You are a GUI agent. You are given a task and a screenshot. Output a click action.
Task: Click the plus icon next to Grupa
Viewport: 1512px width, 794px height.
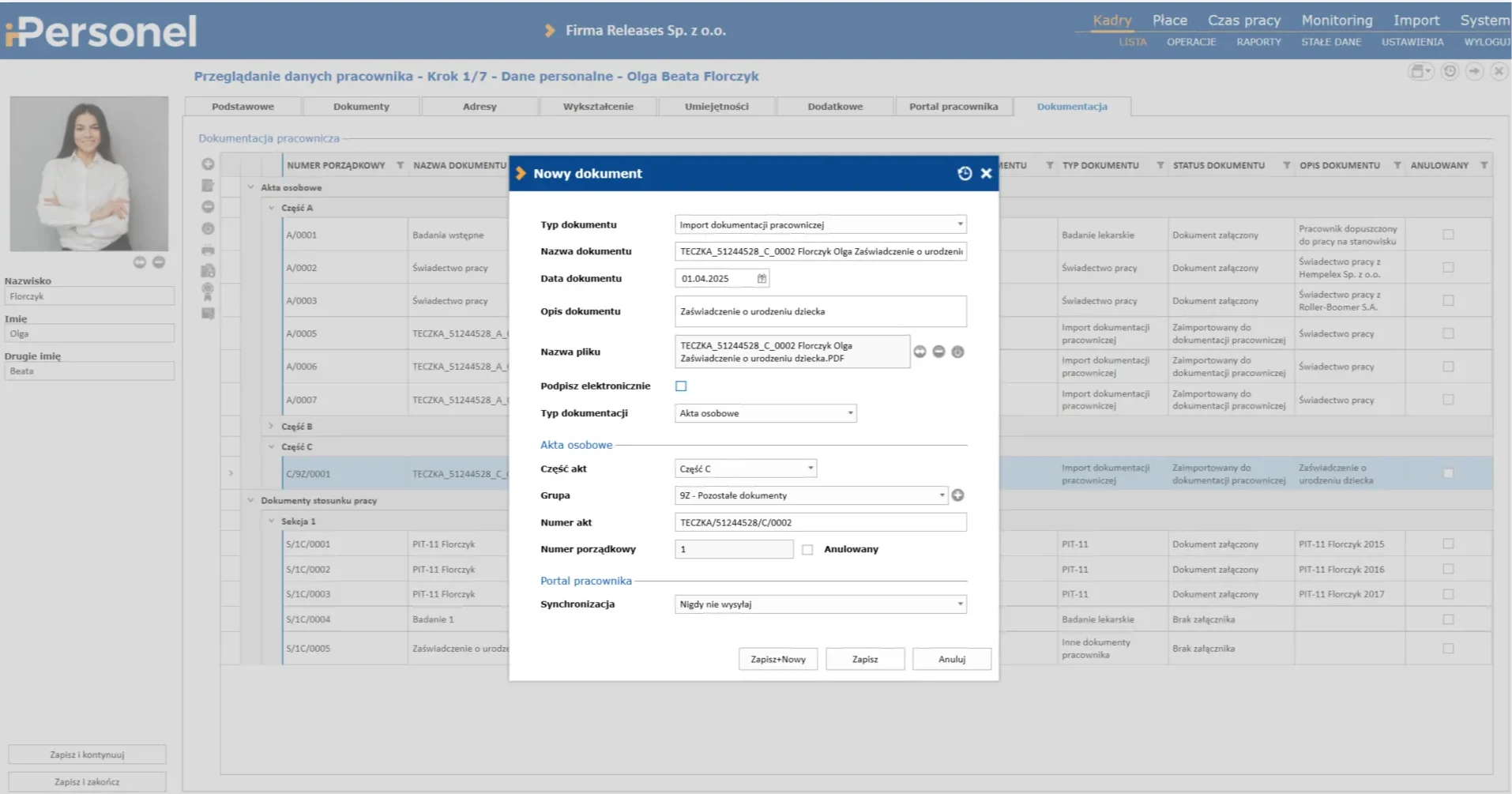click(x=957, y=495)
